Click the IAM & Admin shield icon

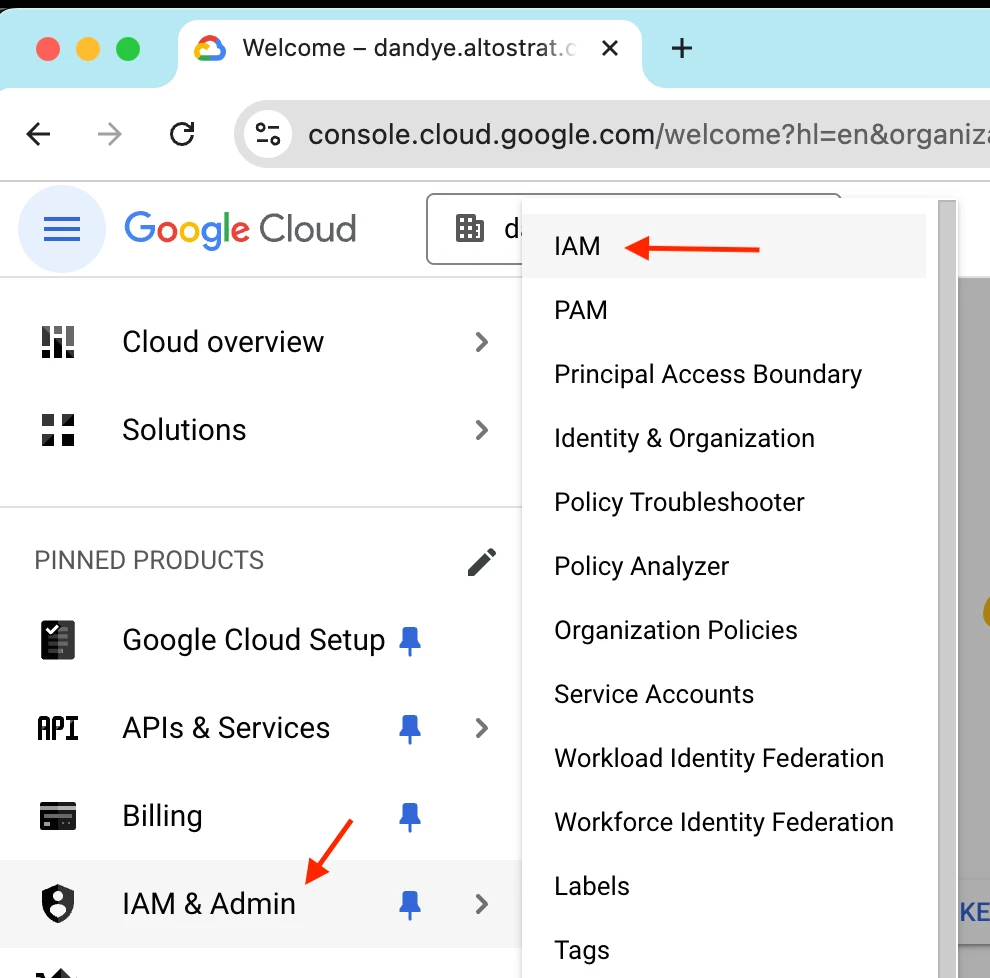pos(58,903)
